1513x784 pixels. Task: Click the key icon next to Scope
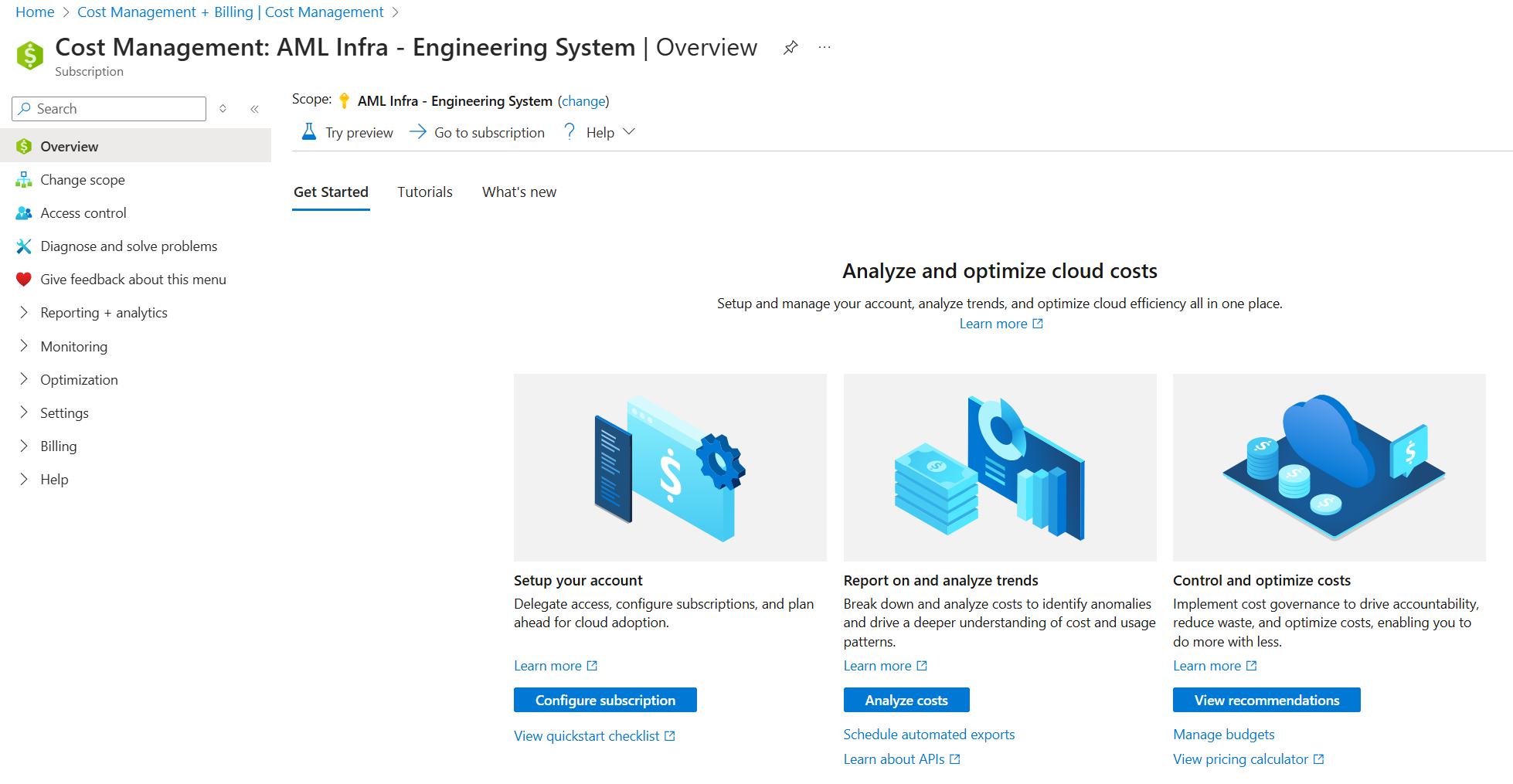coord(343,100)
